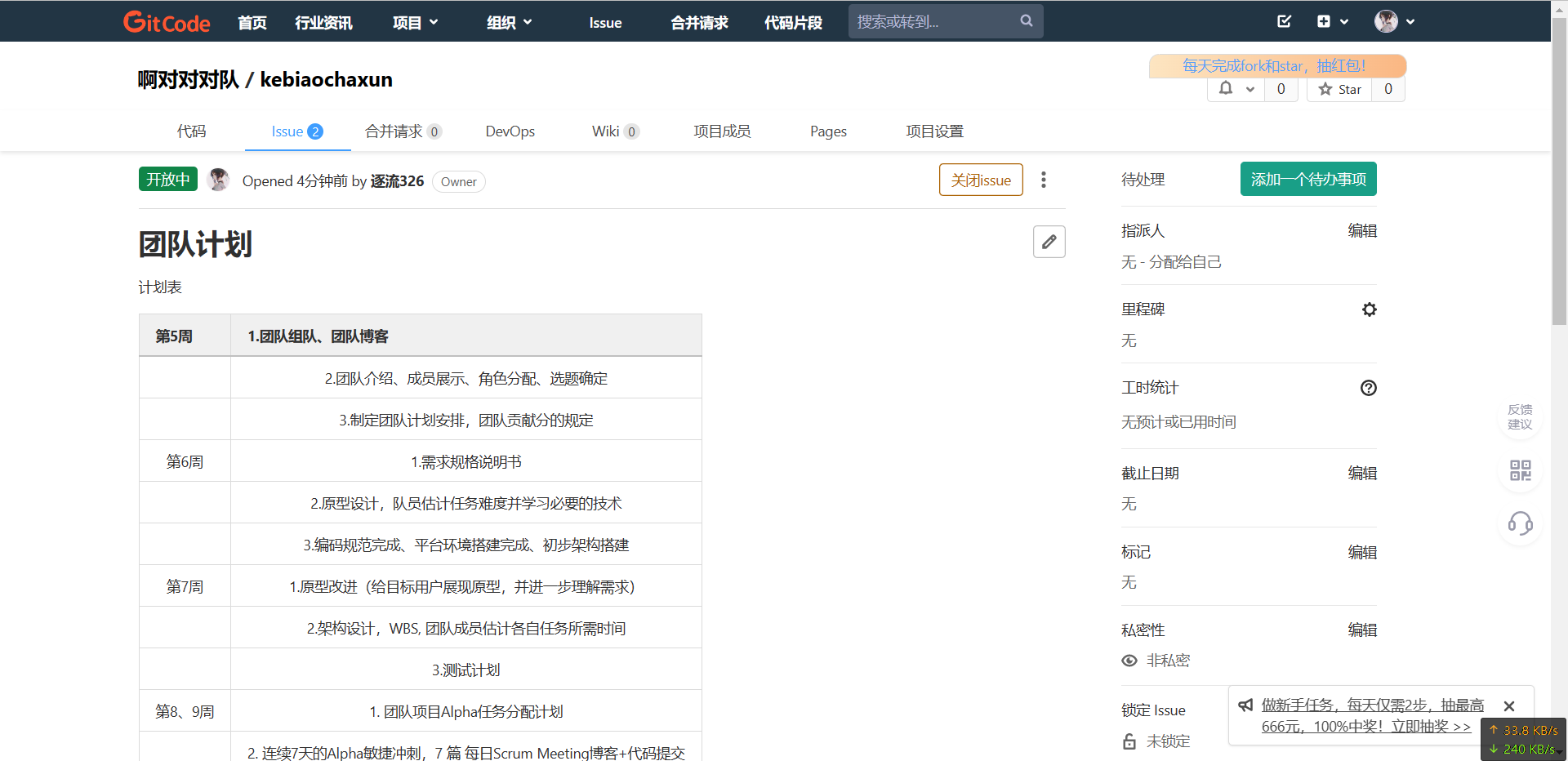The width and height of the screenshot is (1568, 761).
Task: Click the feedback suggestion side button
Action: [1520, 416]
